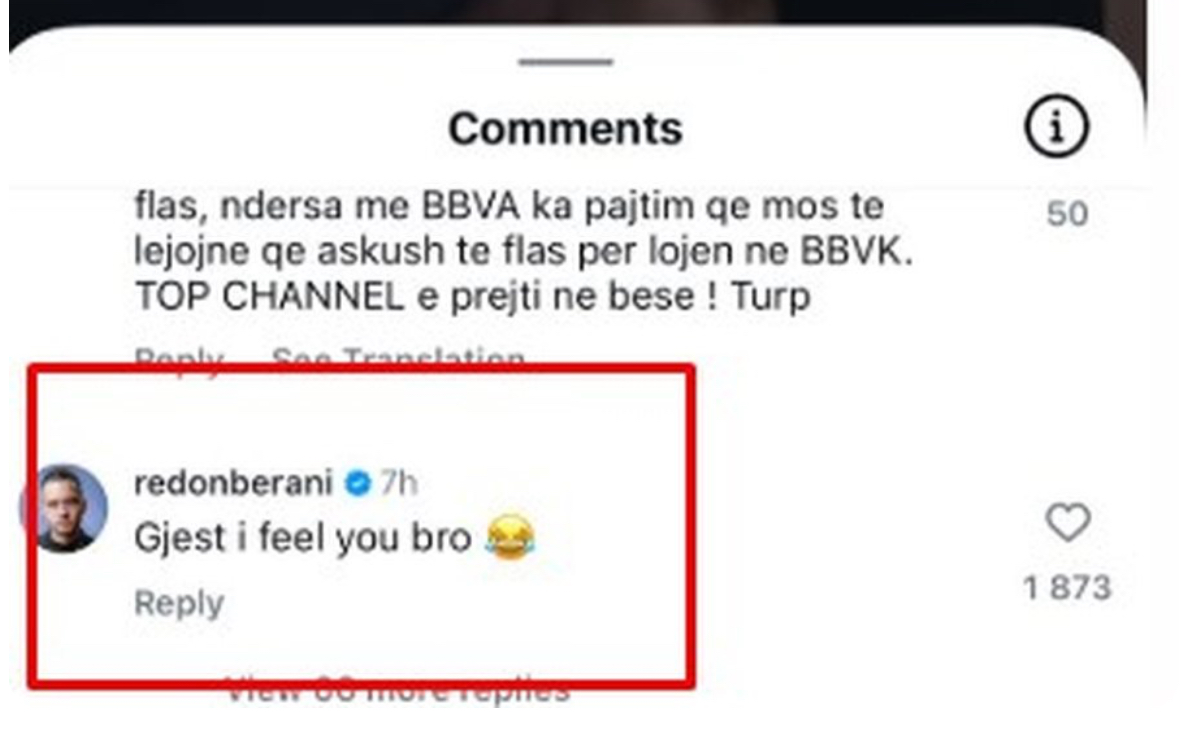Open the 1 873 likes count
This screenshot has height=729, width=1181.
(1067, 588)
